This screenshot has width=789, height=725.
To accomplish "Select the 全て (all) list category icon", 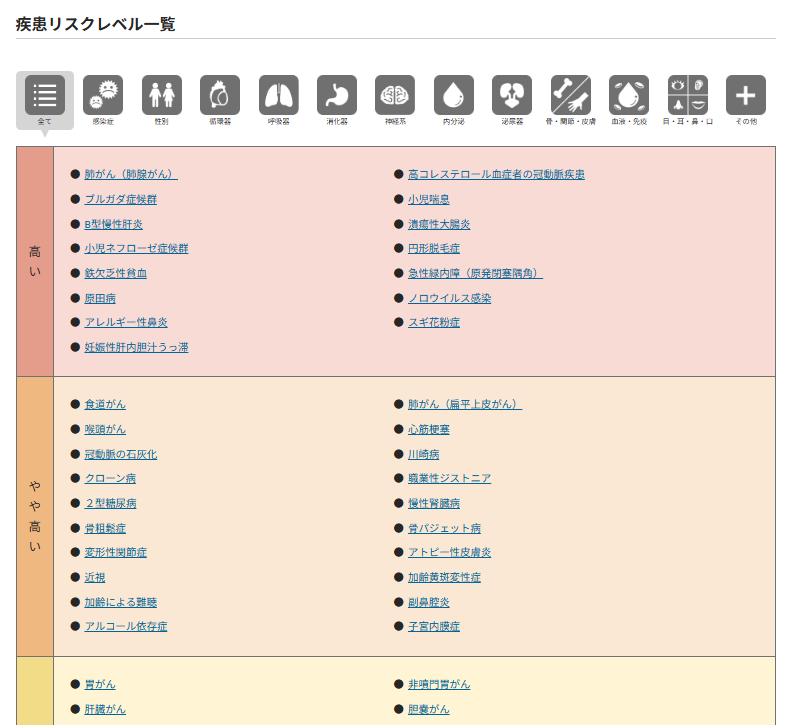I will point(45,95).
